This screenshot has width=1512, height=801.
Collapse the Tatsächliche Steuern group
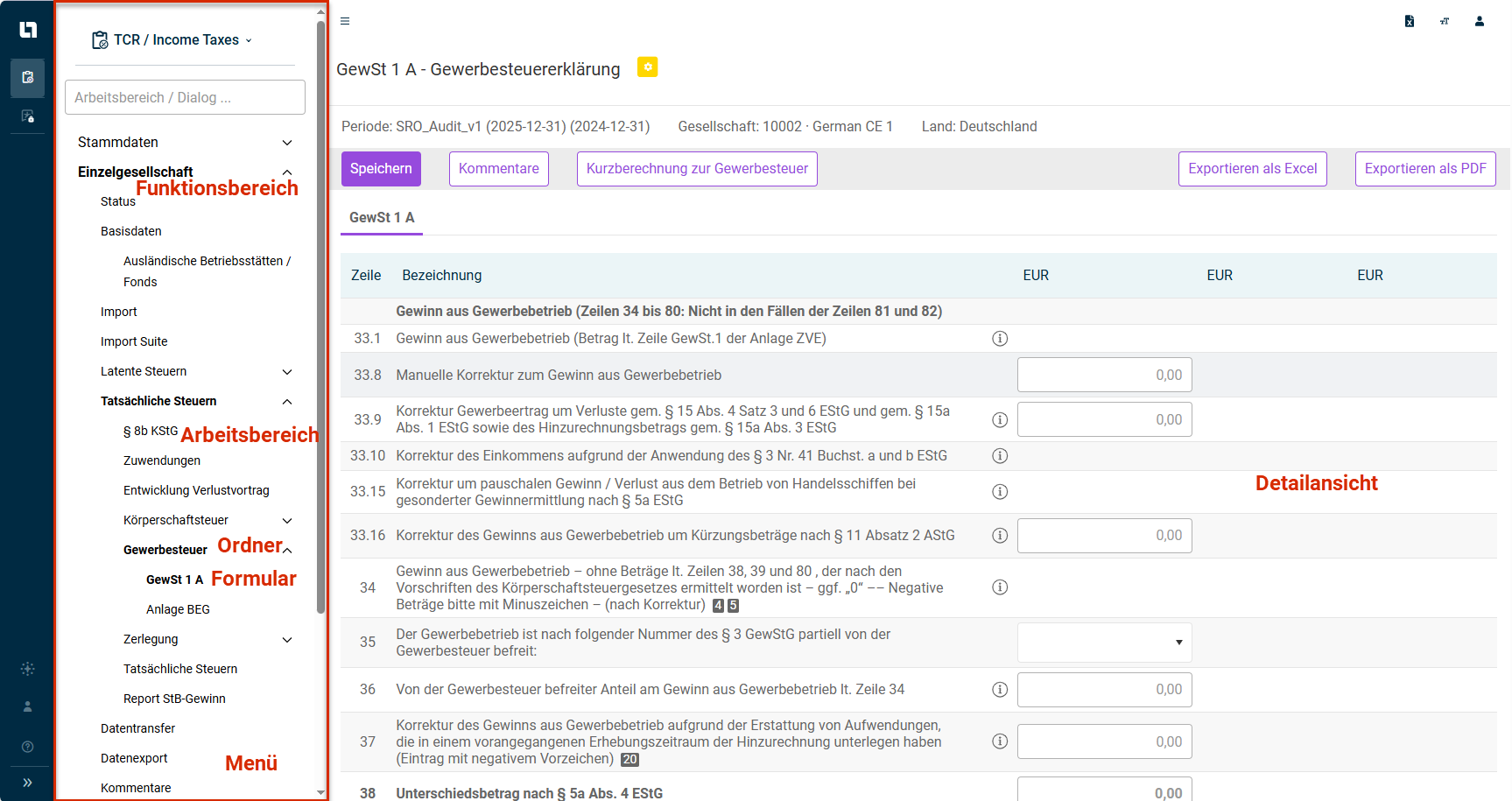point(286,402)
